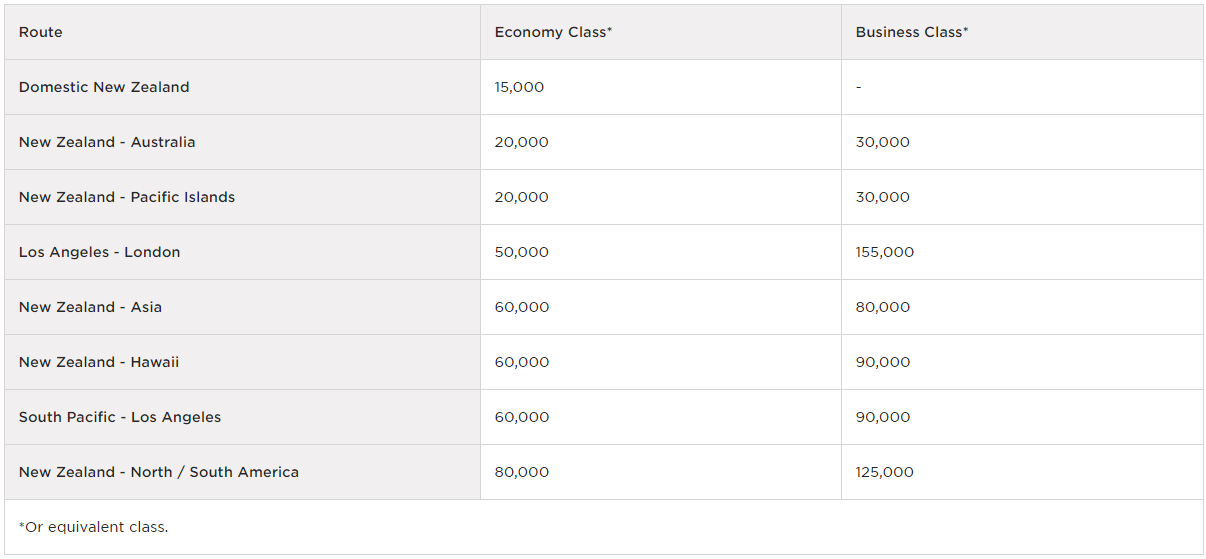Click the 90,000 business value for Hawaii

pos(883,362)
